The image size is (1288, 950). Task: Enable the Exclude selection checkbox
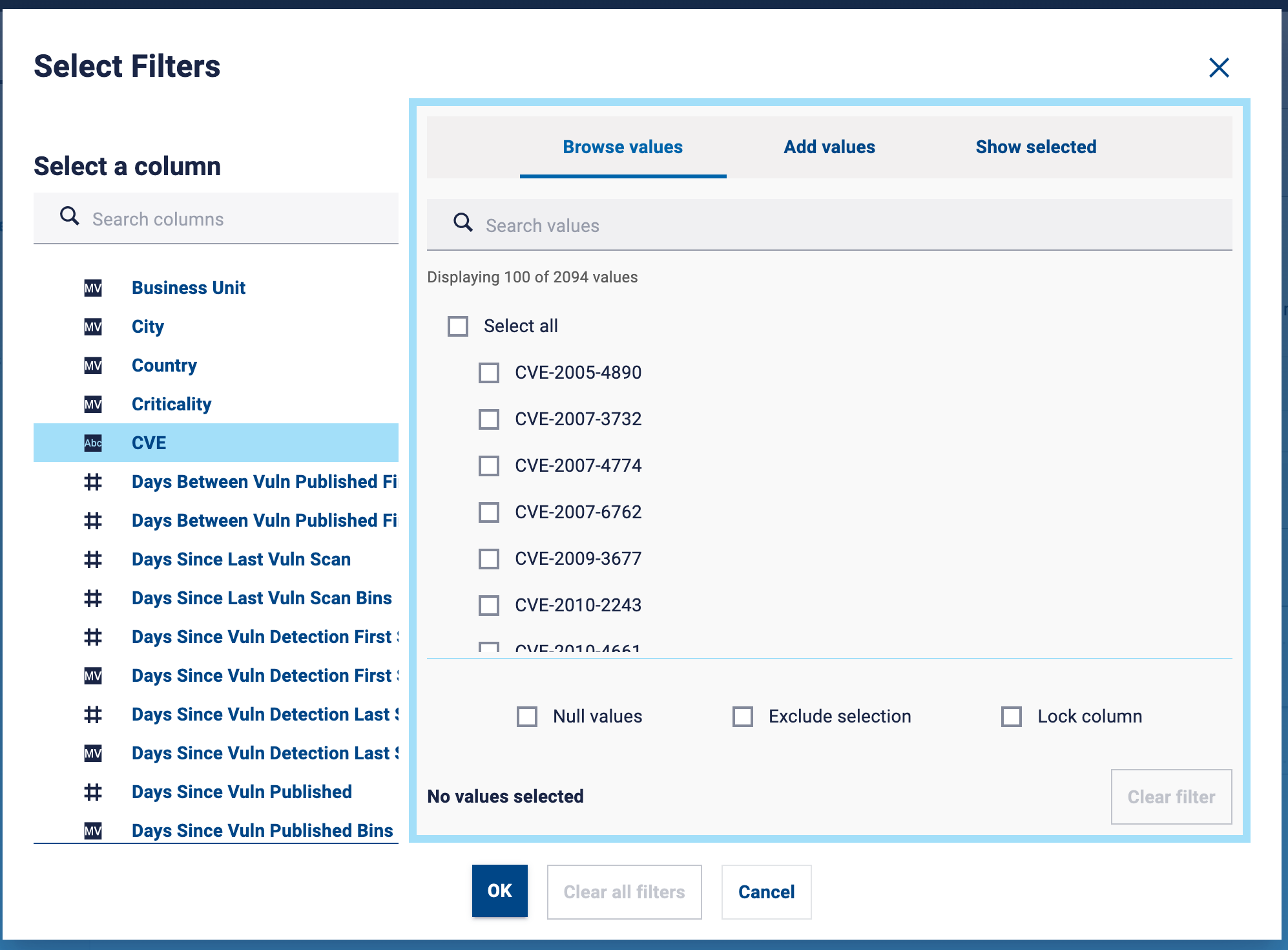coord(743,717)
